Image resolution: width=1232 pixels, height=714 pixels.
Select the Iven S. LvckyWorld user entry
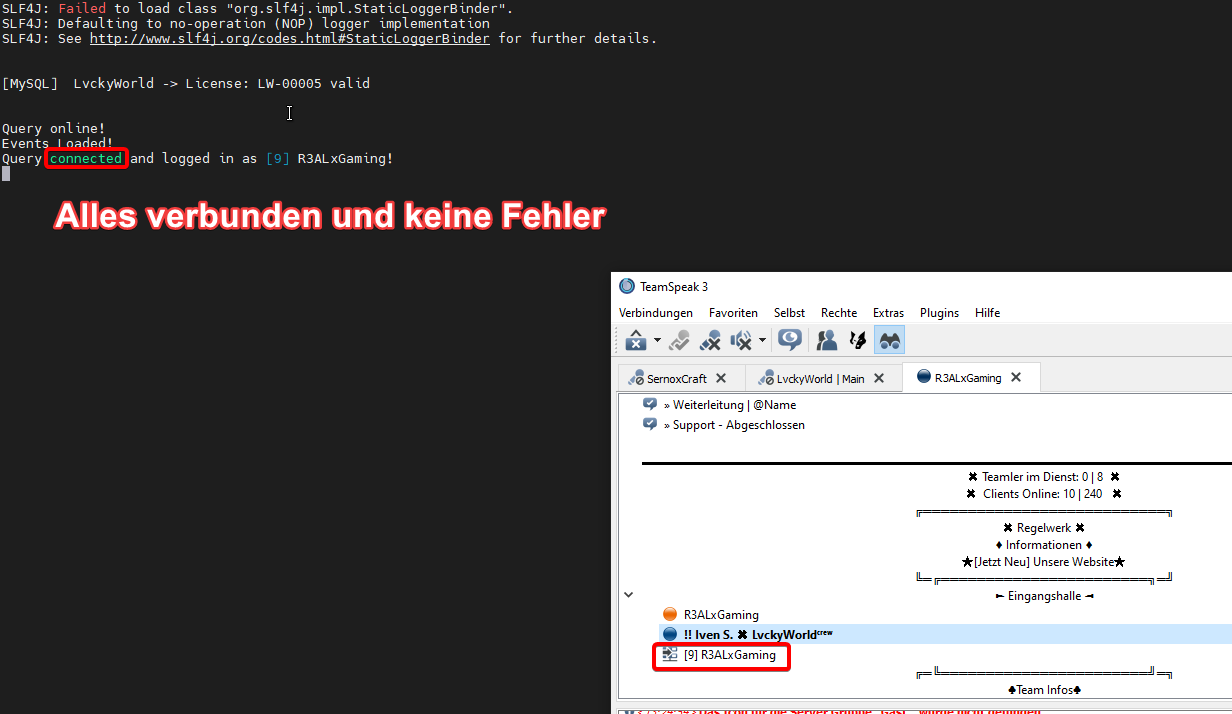pos(757,634)
